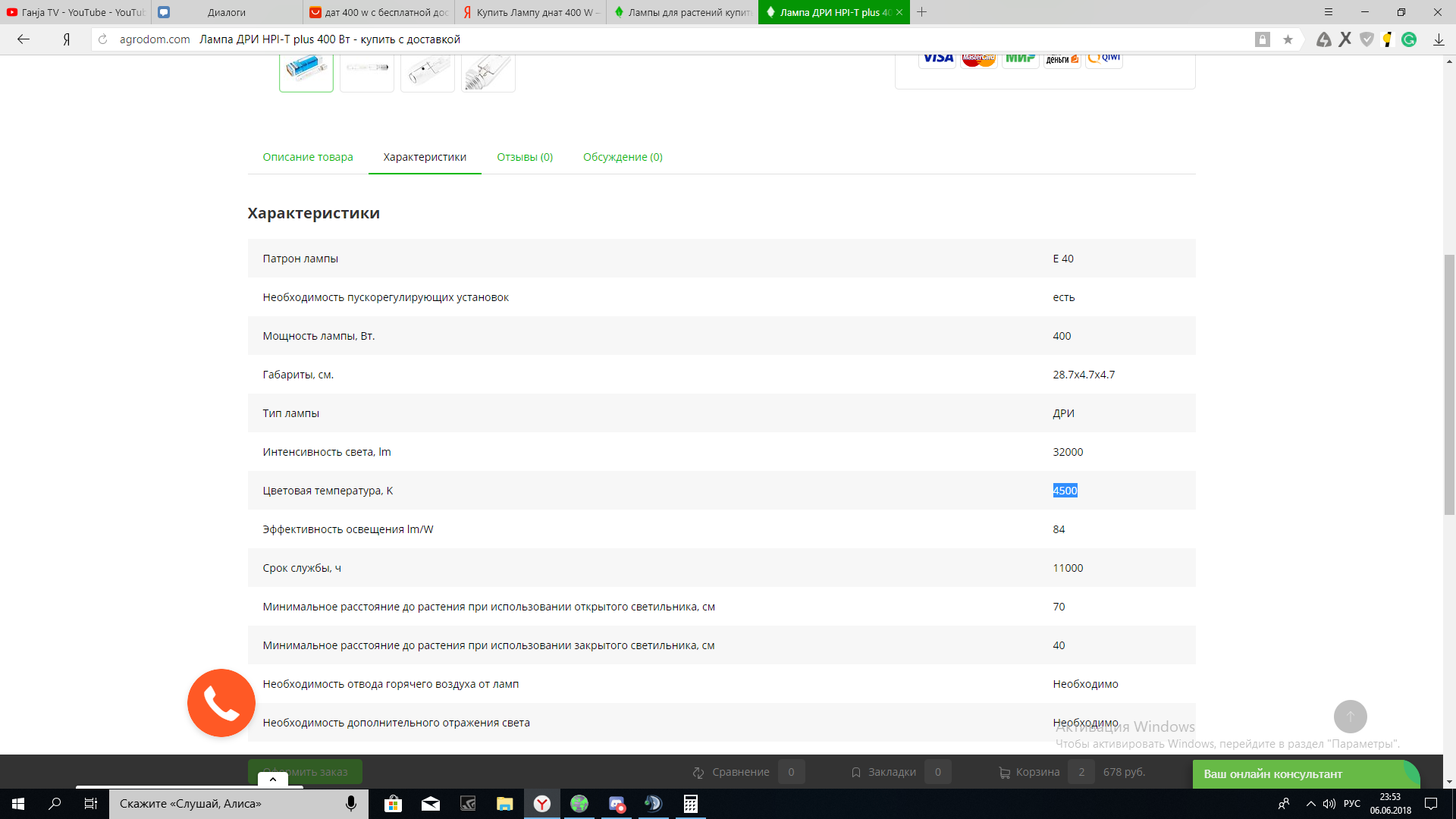The width and height of the screenshot is (1456, 819).
Task: Select the first blue lamp thumbnail
Action: (x=306, y=71)
